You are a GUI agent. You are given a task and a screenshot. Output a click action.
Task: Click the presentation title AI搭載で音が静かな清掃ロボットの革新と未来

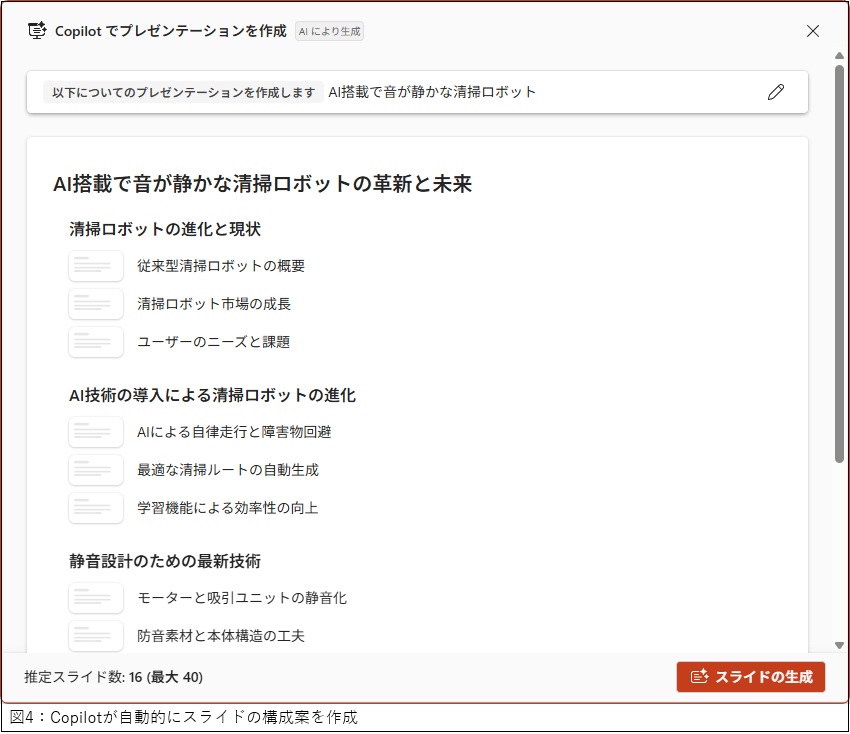[262, 183]
